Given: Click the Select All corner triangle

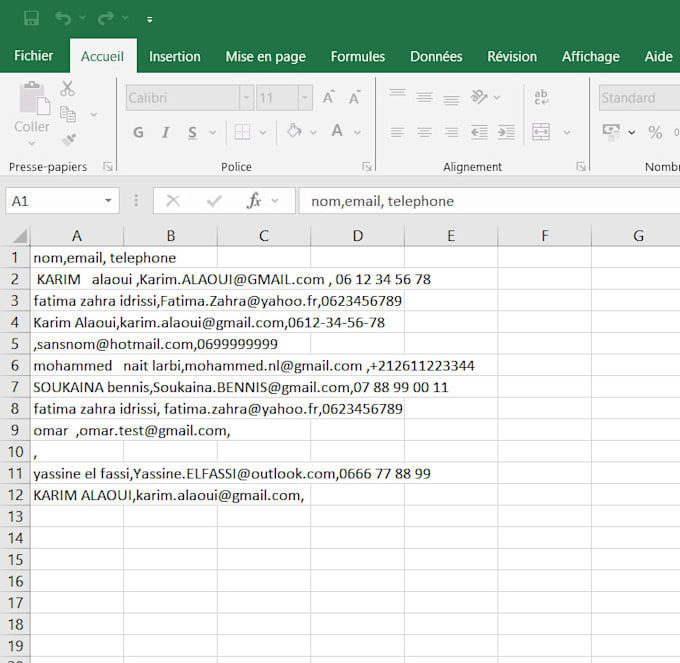Looking at the screenshot, I should point(20,236).
